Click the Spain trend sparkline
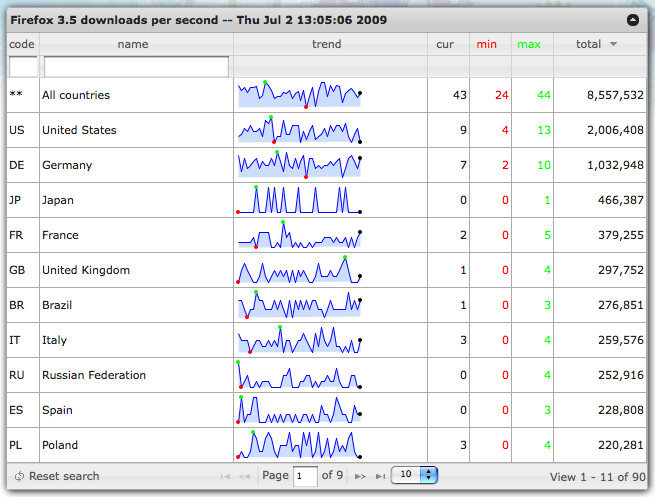The height and width of the screenshot is (497, 655). point(299,410)
